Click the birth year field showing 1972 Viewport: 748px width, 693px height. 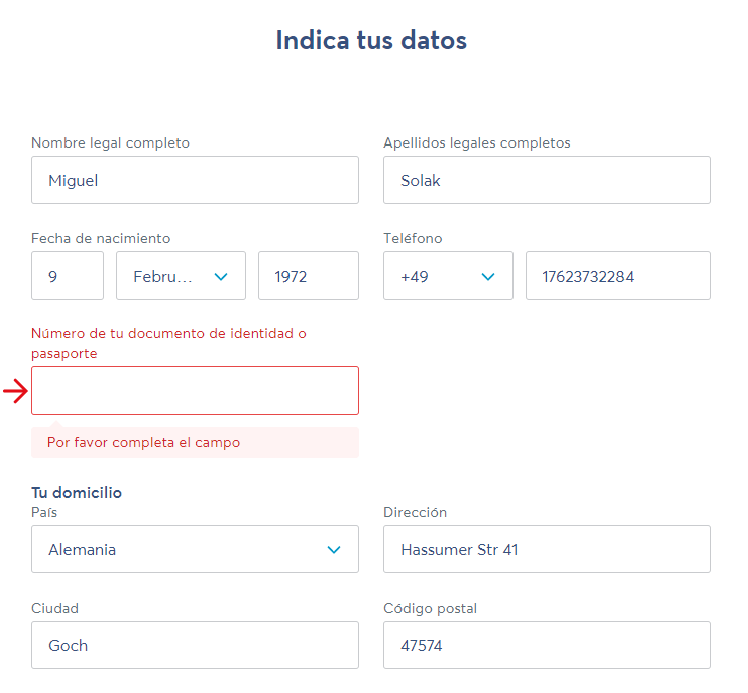tap(308, 276)
